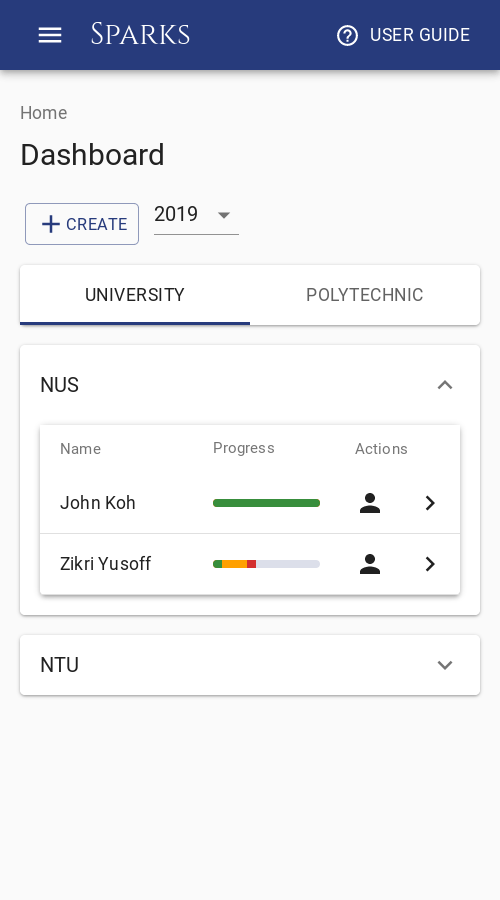This screenshot has height=900, width=500.
Task: Click the Create button
Action: coord(82,224)
